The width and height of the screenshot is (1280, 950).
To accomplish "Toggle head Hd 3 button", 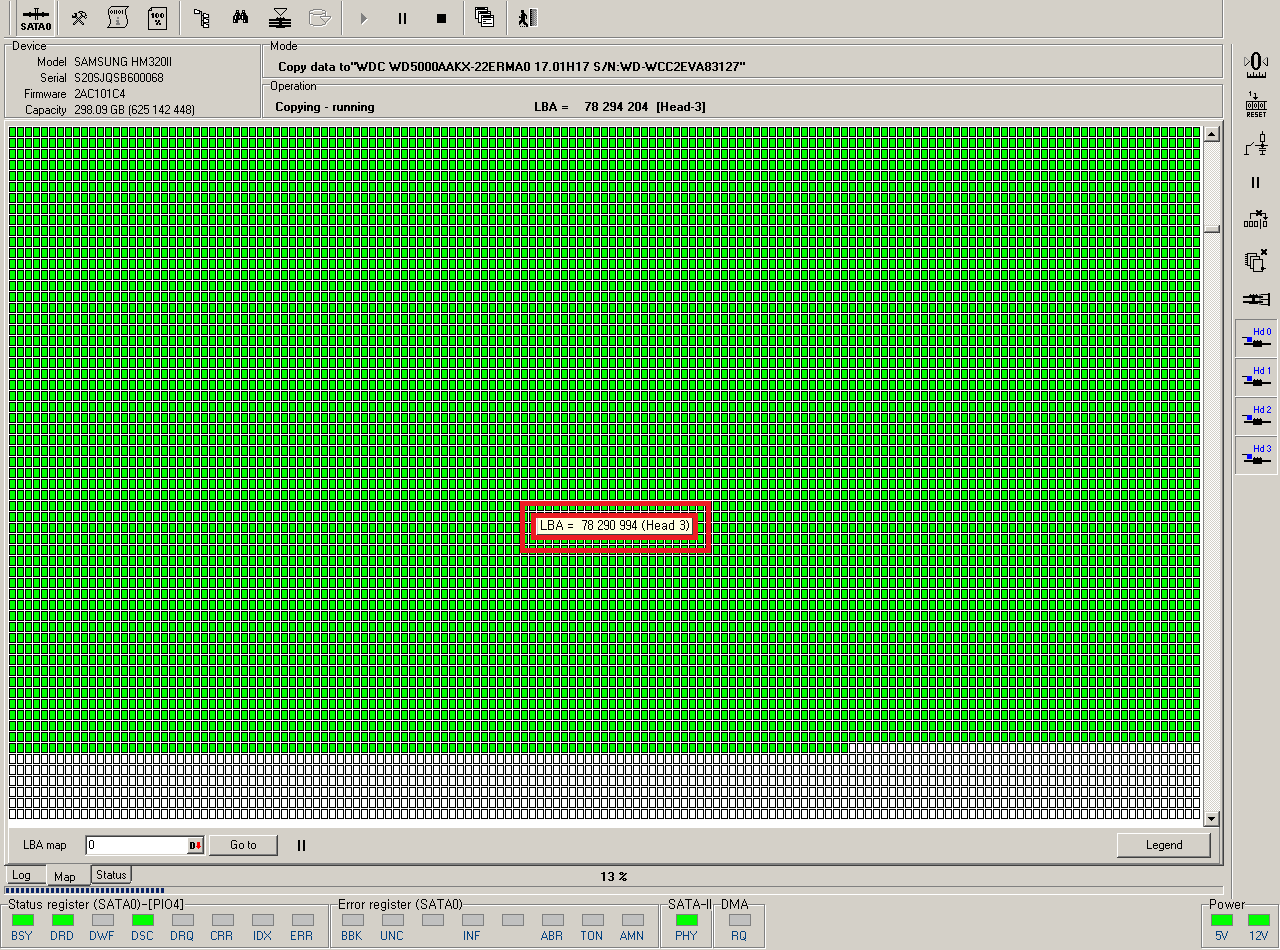I will 1256,455.
